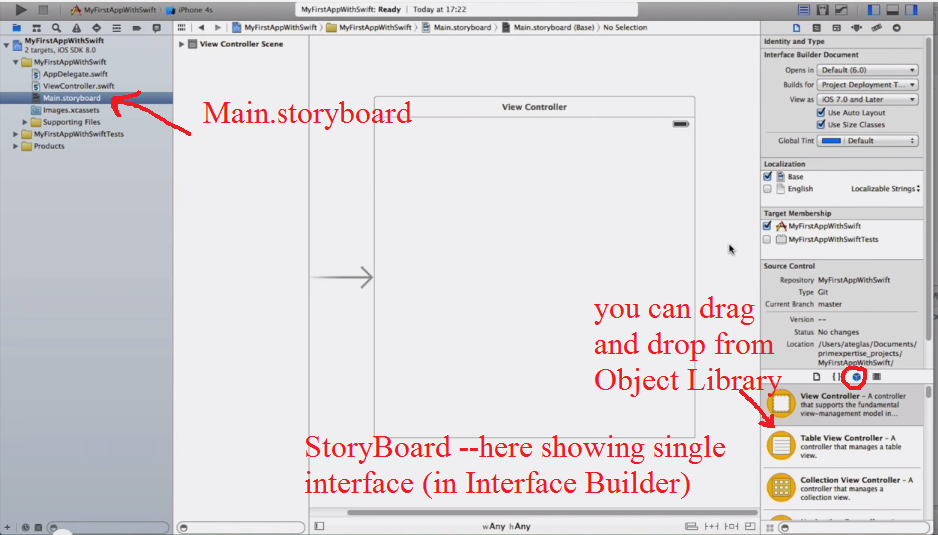
Task: Expand the Supporting Files folder
Action: click(25, 122)
